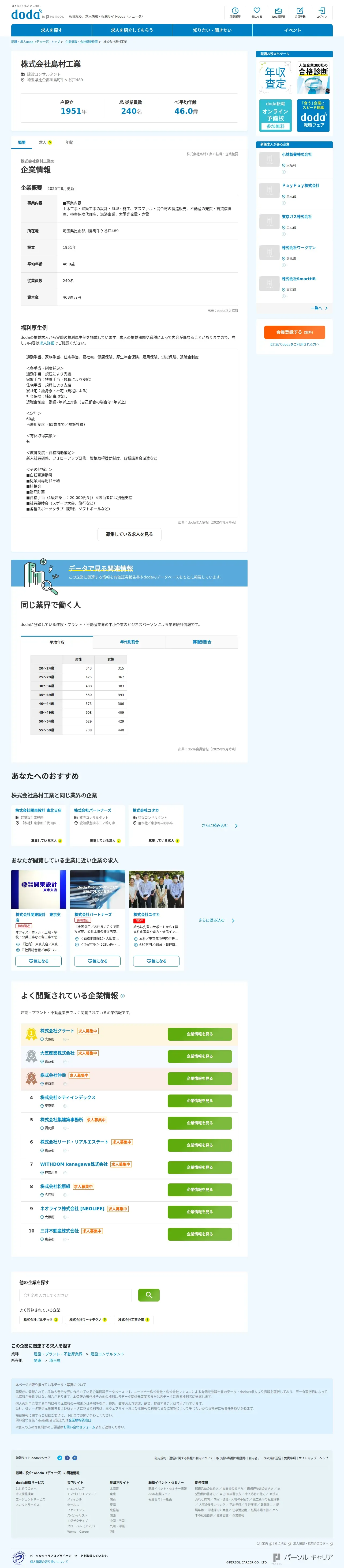Open the オンライン予備校 banner

pyautogui.click(x=275, y=115)
